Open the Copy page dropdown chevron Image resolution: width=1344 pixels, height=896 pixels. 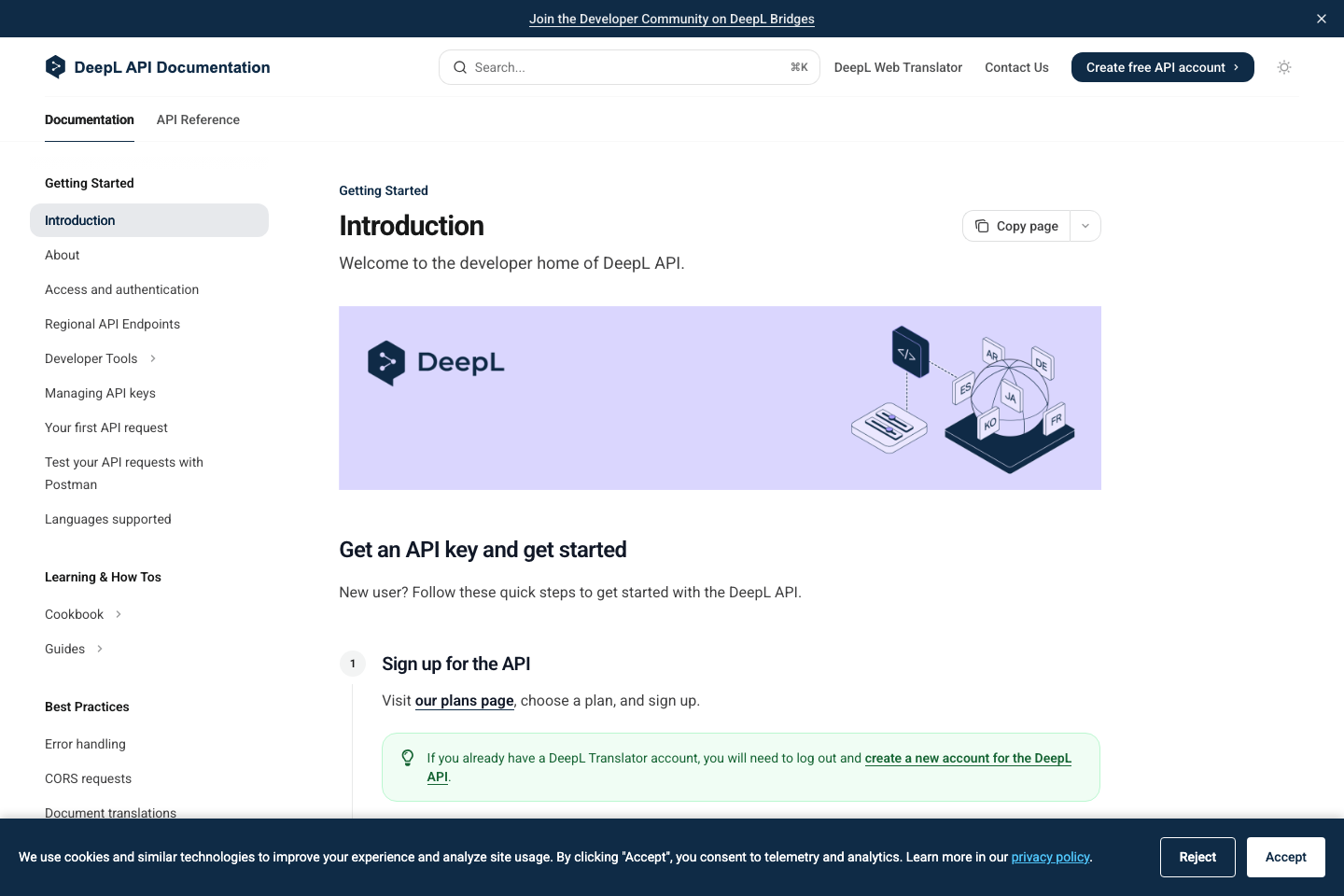(x=1085, y=226)
